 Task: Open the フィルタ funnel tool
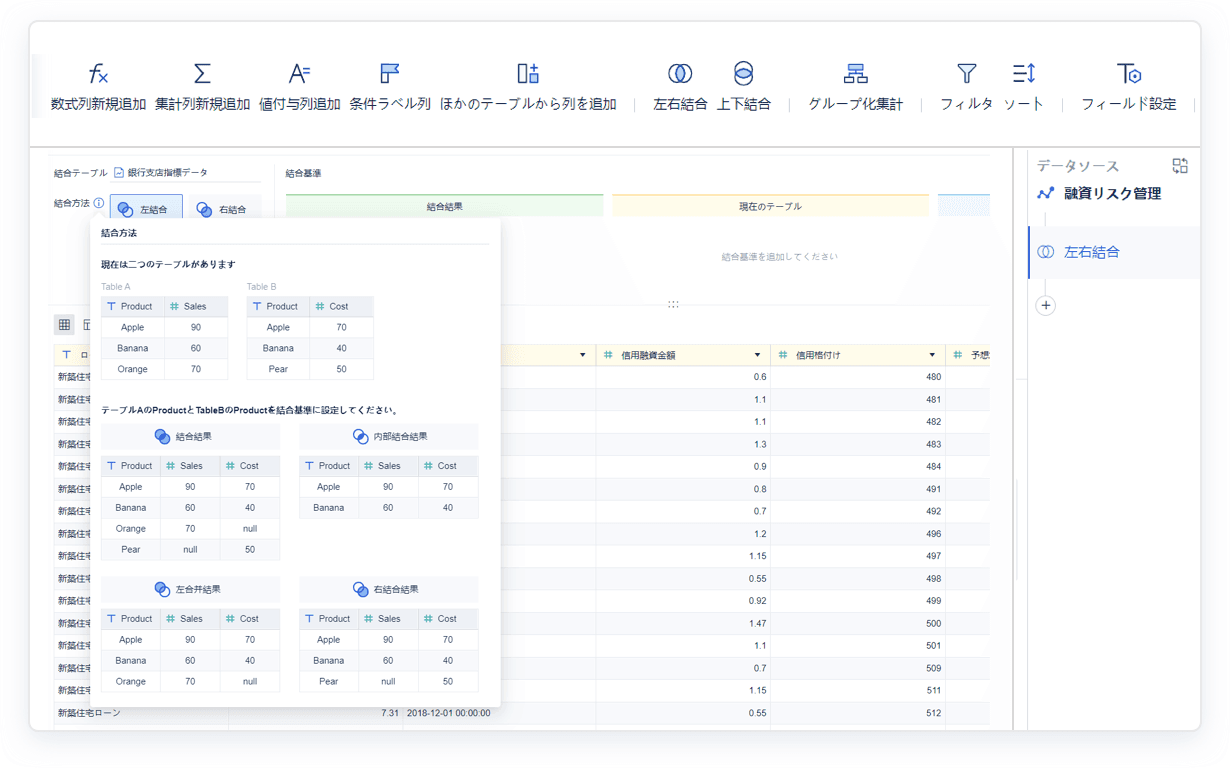966,74
